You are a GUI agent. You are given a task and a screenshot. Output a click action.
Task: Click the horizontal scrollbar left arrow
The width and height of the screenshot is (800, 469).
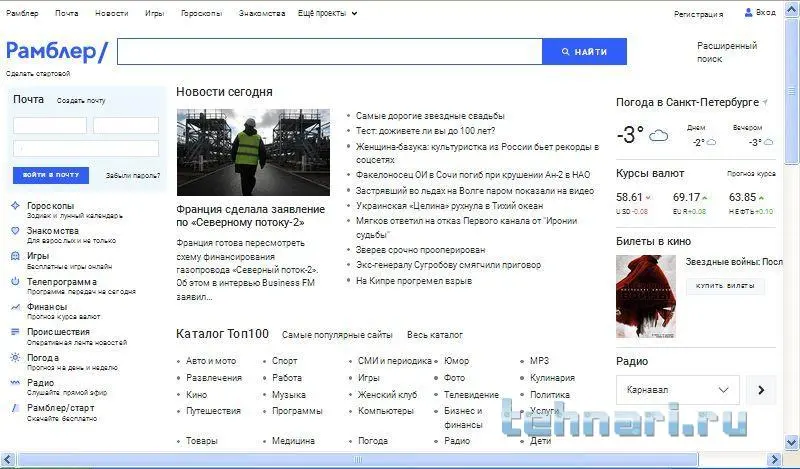8,460
